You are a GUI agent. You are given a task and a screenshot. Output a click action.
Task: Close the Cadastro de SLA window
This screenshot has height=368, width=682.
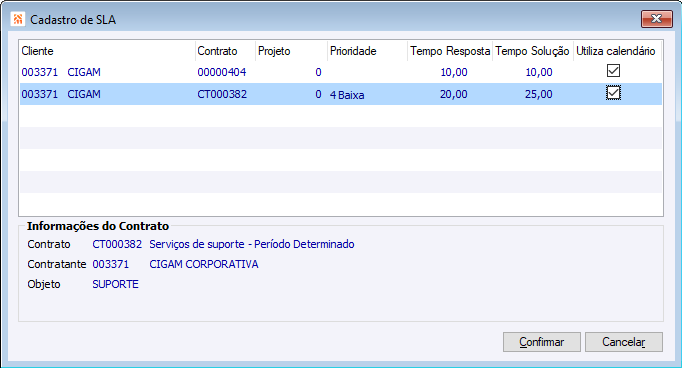point(656,19)
